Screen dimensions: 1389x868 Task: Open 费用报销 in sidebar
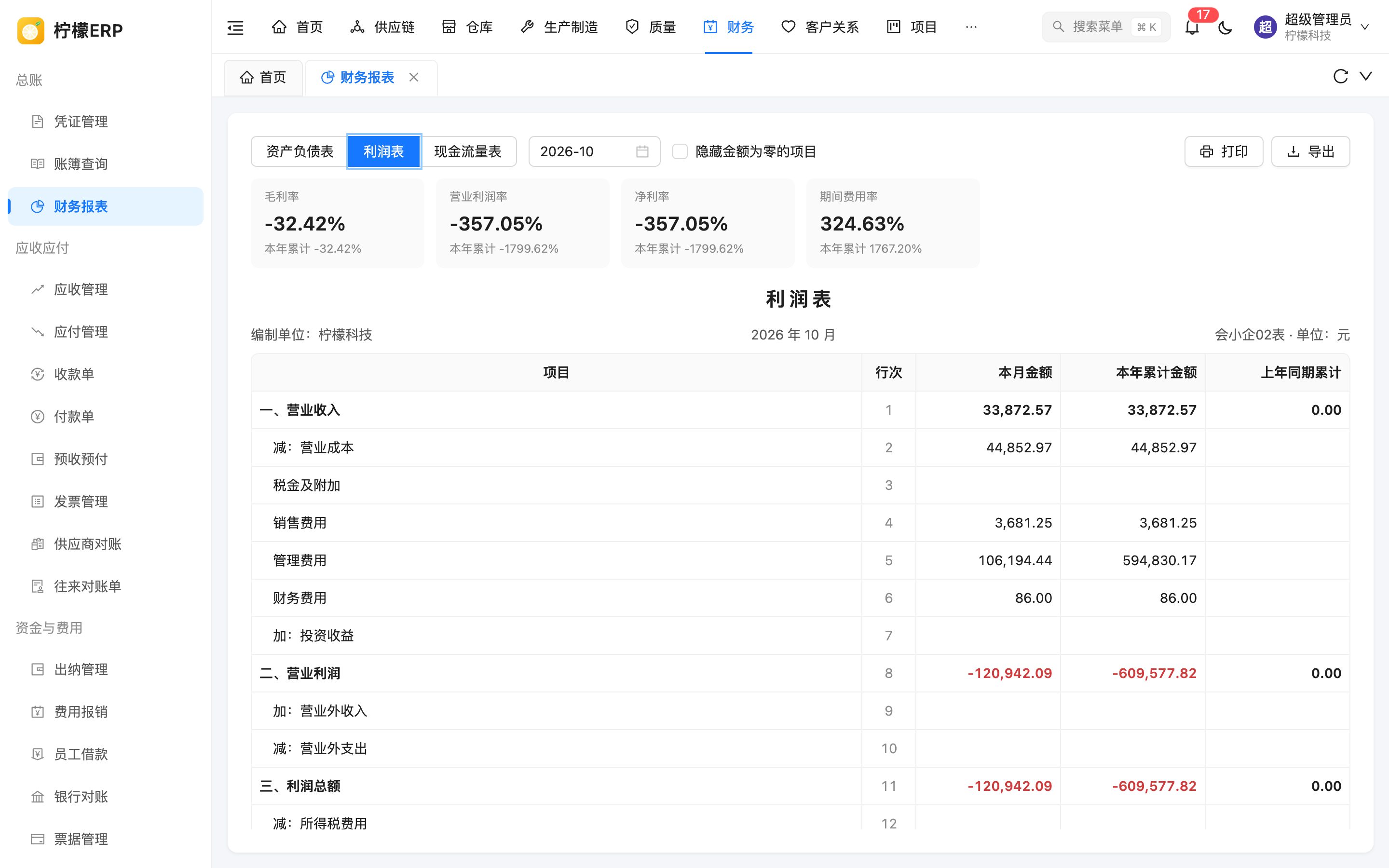[106, 712]
